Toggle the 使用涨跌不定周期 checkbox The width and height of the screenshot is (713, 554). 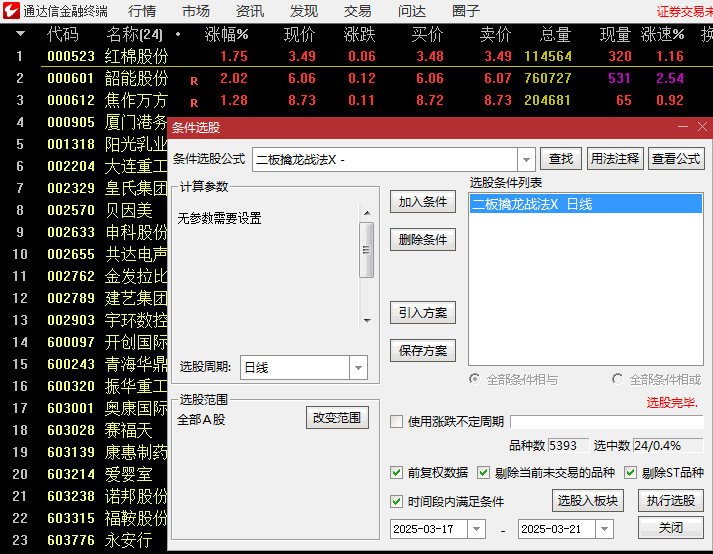[397, 421]
